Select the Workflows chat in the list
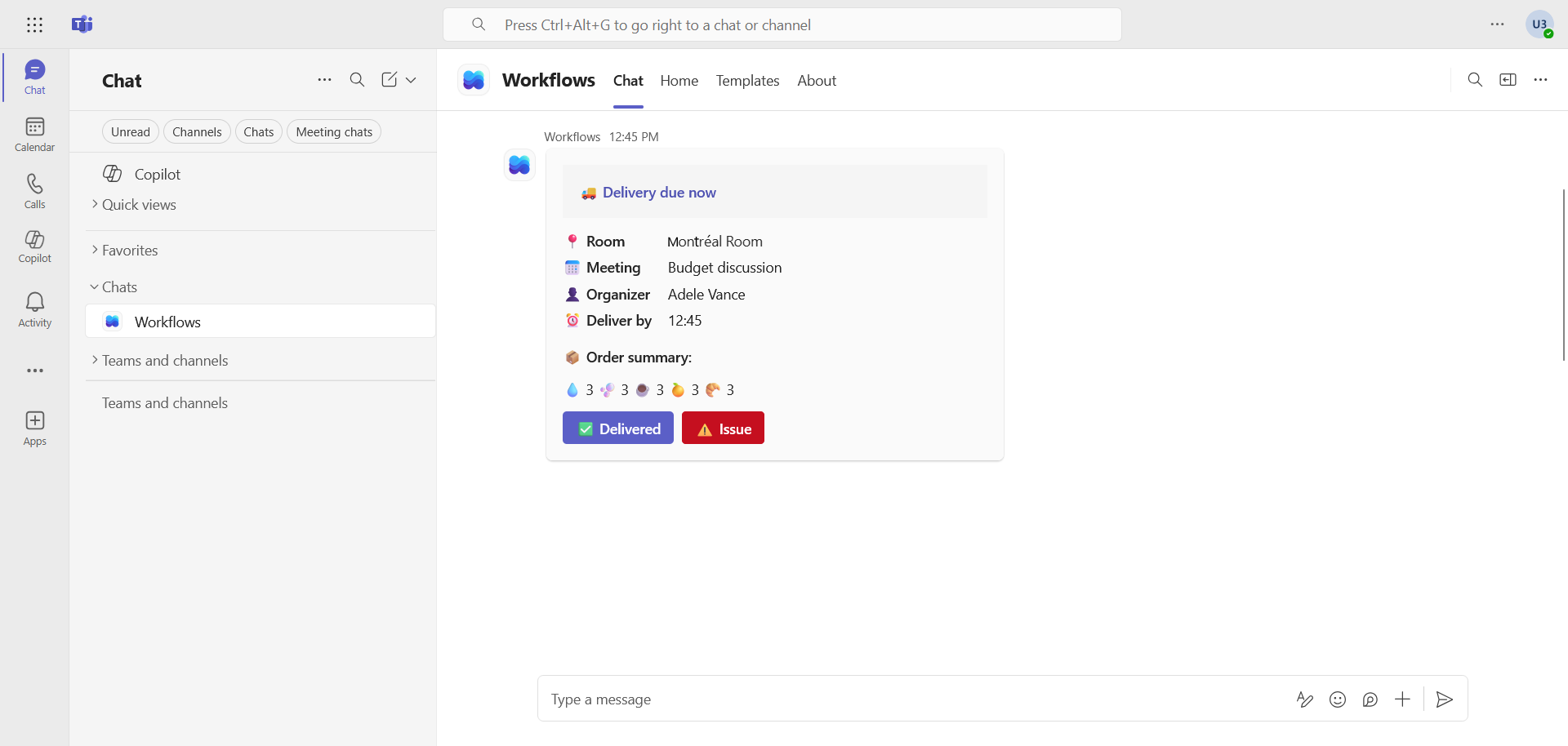 coord(261,322)
